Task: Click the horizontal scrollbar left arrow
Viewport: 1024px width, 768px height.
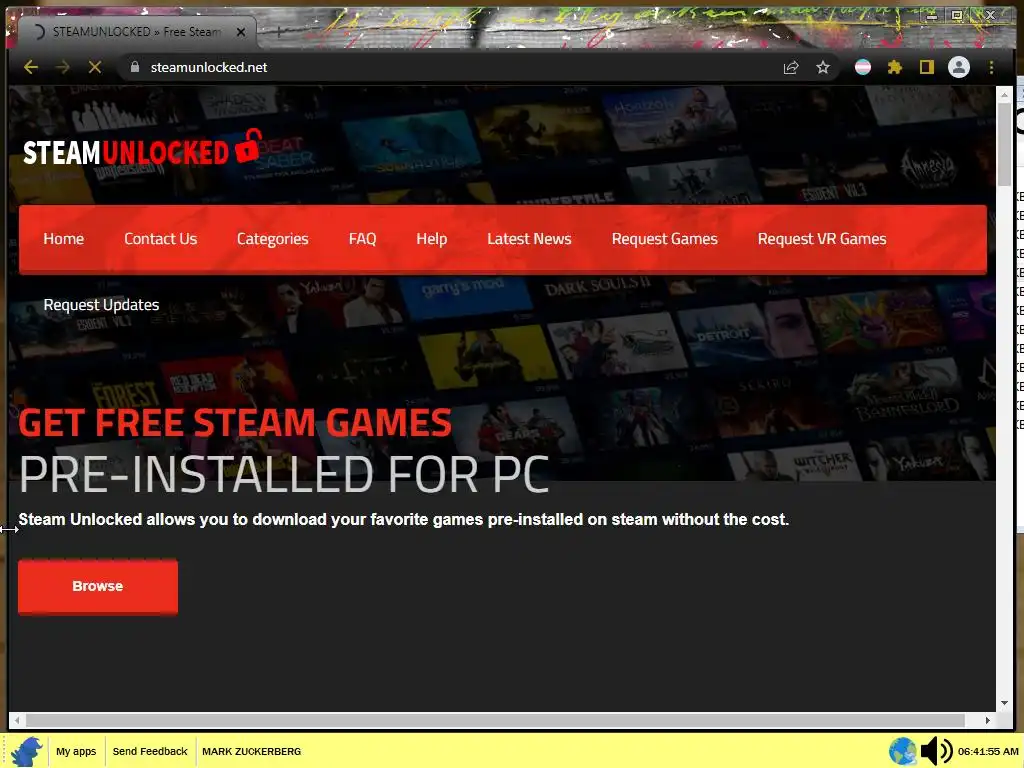Action: point(17,720)
